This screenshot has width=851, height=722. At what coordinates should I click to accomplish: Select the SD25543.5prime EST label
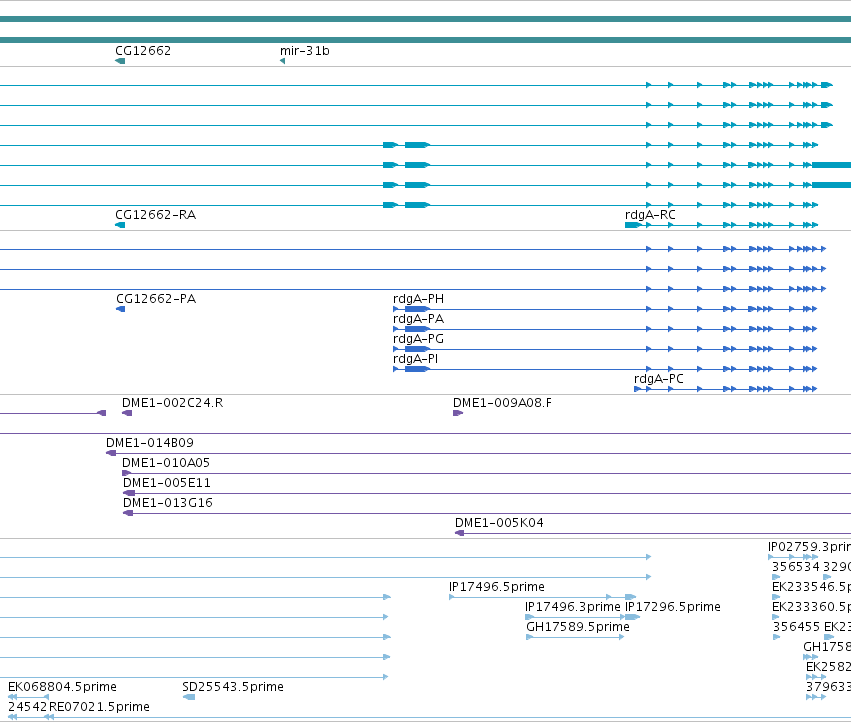(x=233, y=687)
